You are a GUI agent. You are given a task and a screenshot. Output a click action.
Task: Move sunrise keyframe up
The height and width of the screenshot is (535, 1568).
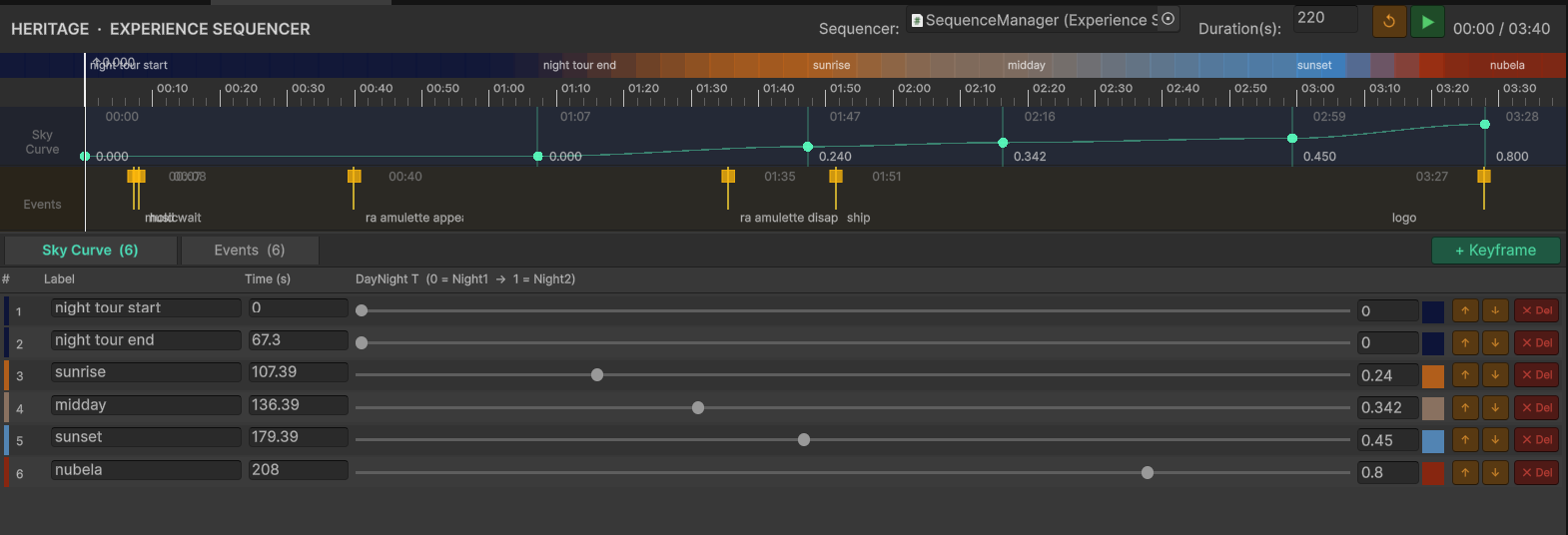pyautogui.click(x=1465, y=375)
